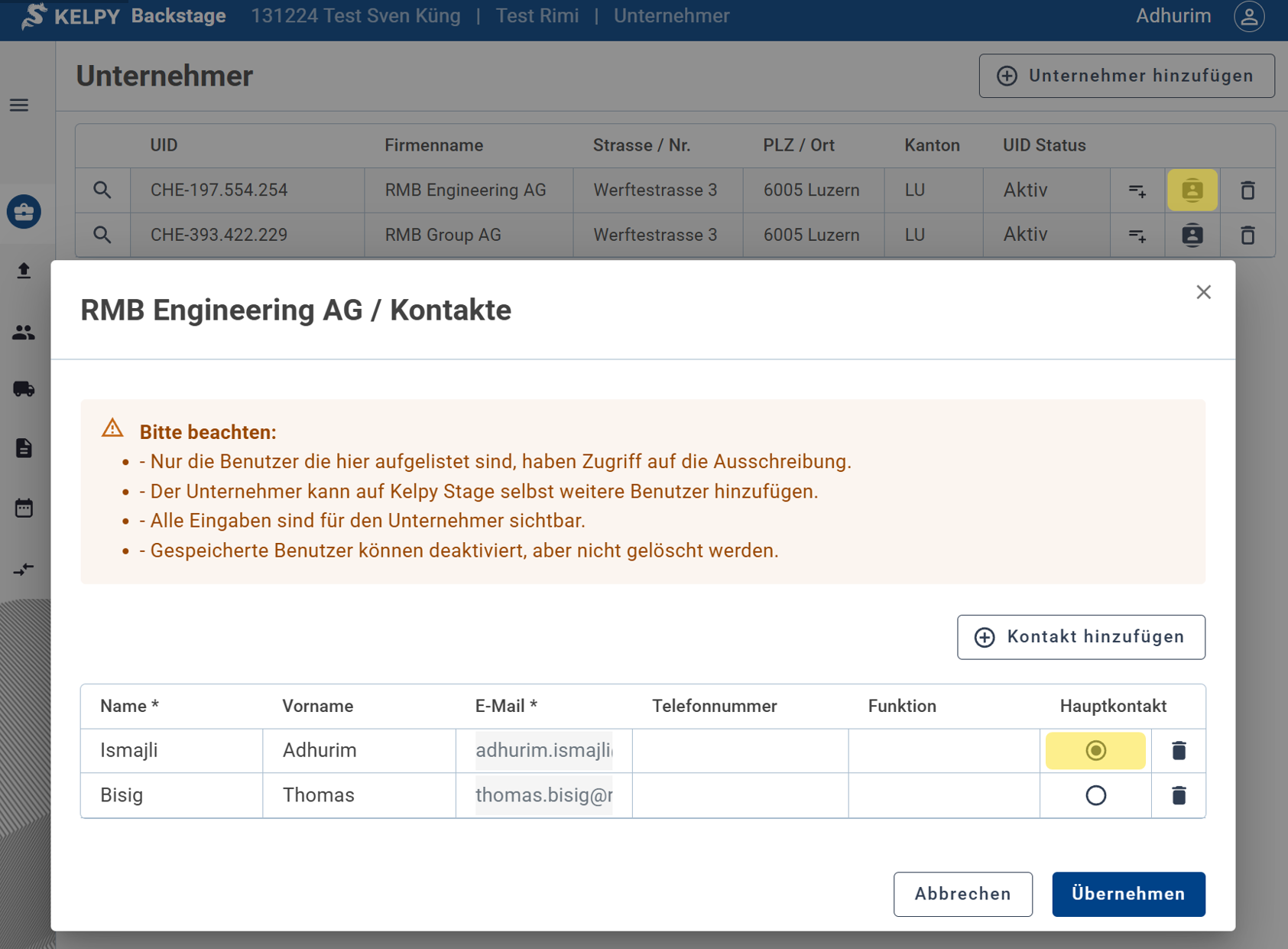The width and height of the screenshot is (1288, 949).
Task: Delete contact Bisig with trash icon
Action: pos(1178,795)
